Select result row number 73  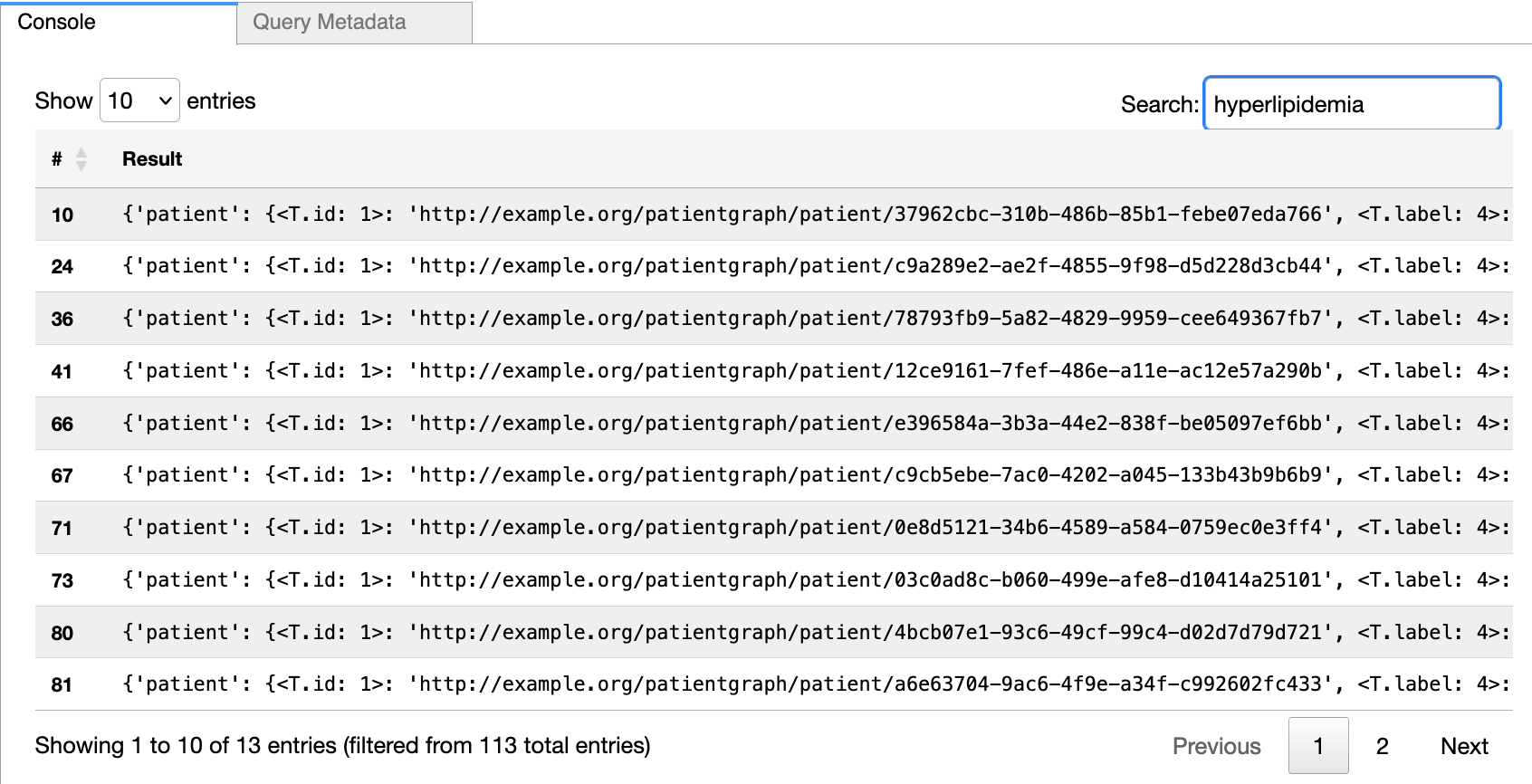point(62,580)
